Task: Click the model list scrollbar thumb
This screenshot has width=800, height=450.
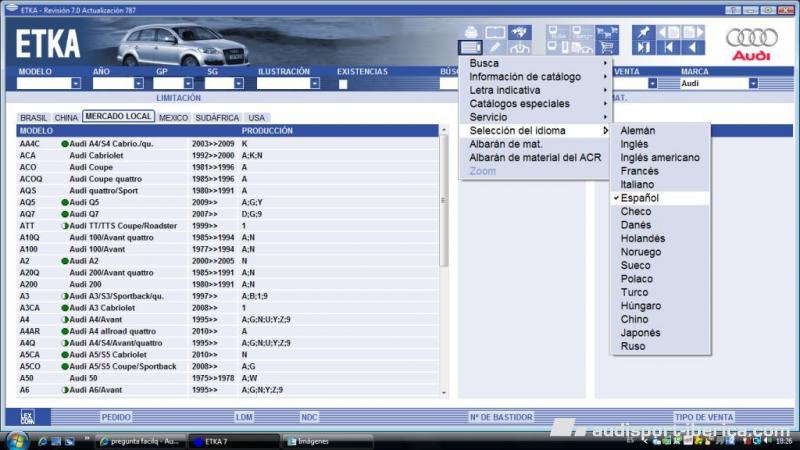Action: [x=443, y=200]
